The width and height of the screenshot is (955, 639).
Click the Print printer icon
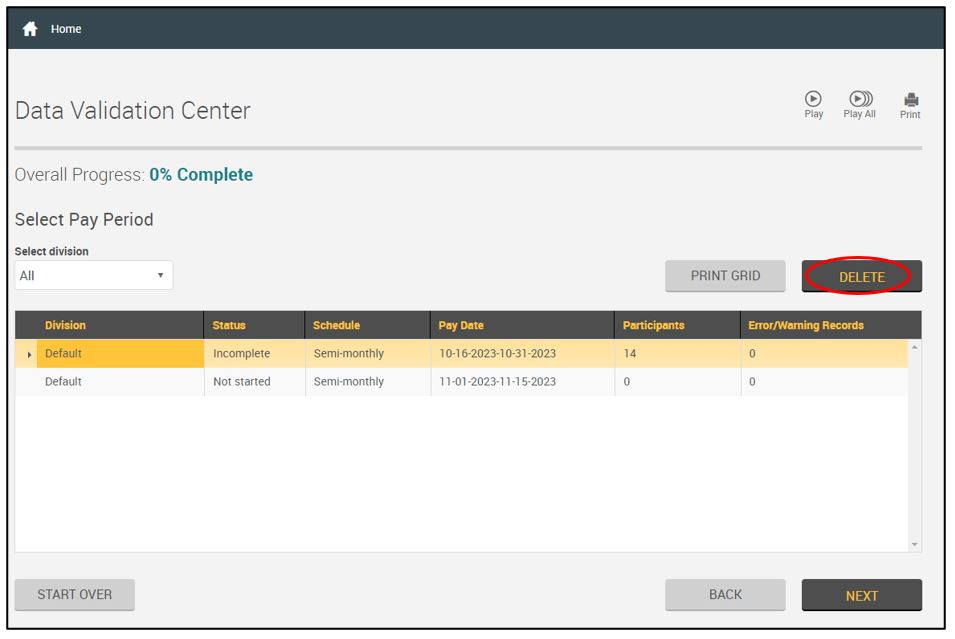tap(910, 100)
